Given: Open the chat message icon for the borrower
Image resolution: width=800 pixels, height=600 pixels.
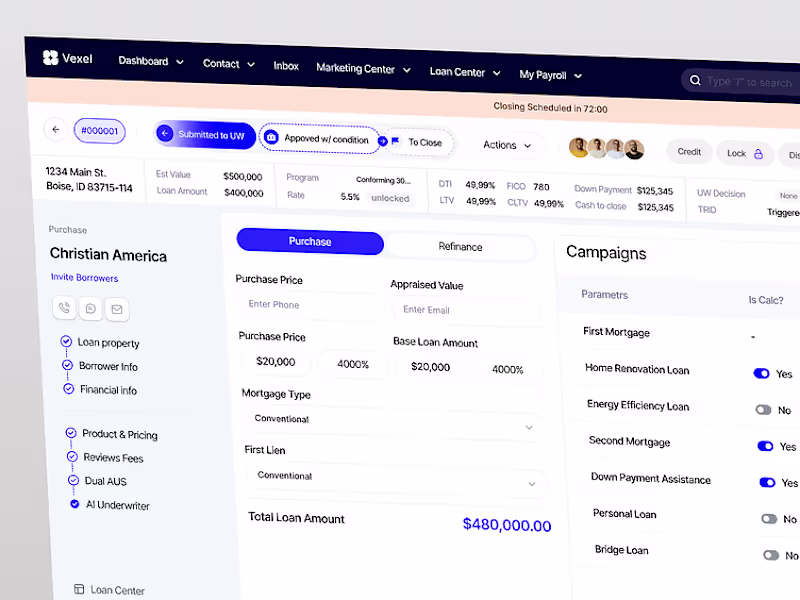Looking at the screenshot, I should pyautogui.click(x=90, y=309).
